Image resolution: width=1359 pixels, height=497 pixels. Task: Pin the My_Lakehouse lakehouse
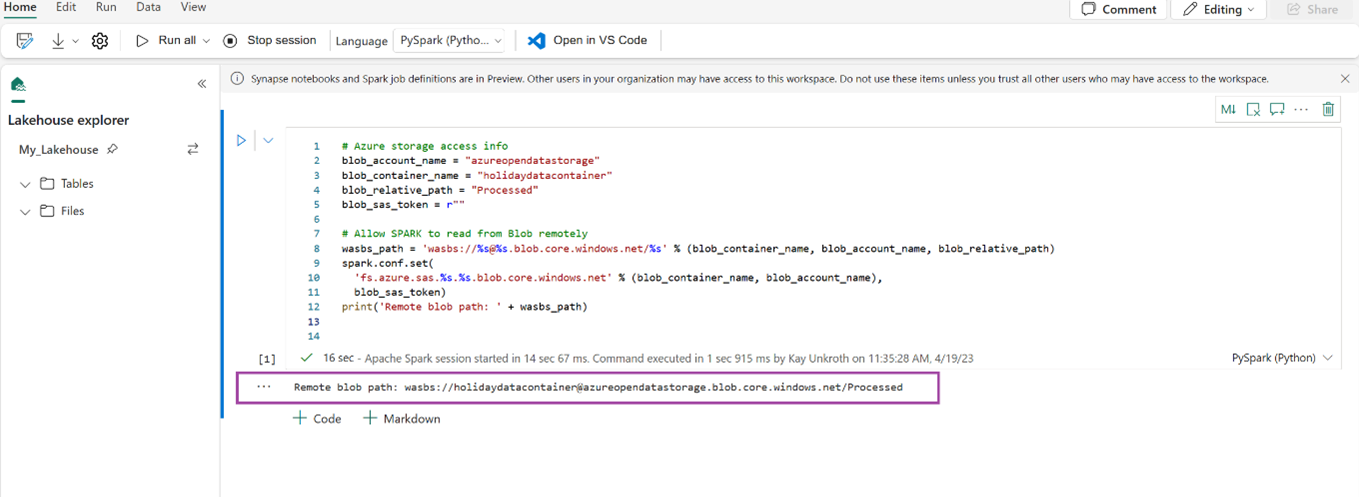112,149
